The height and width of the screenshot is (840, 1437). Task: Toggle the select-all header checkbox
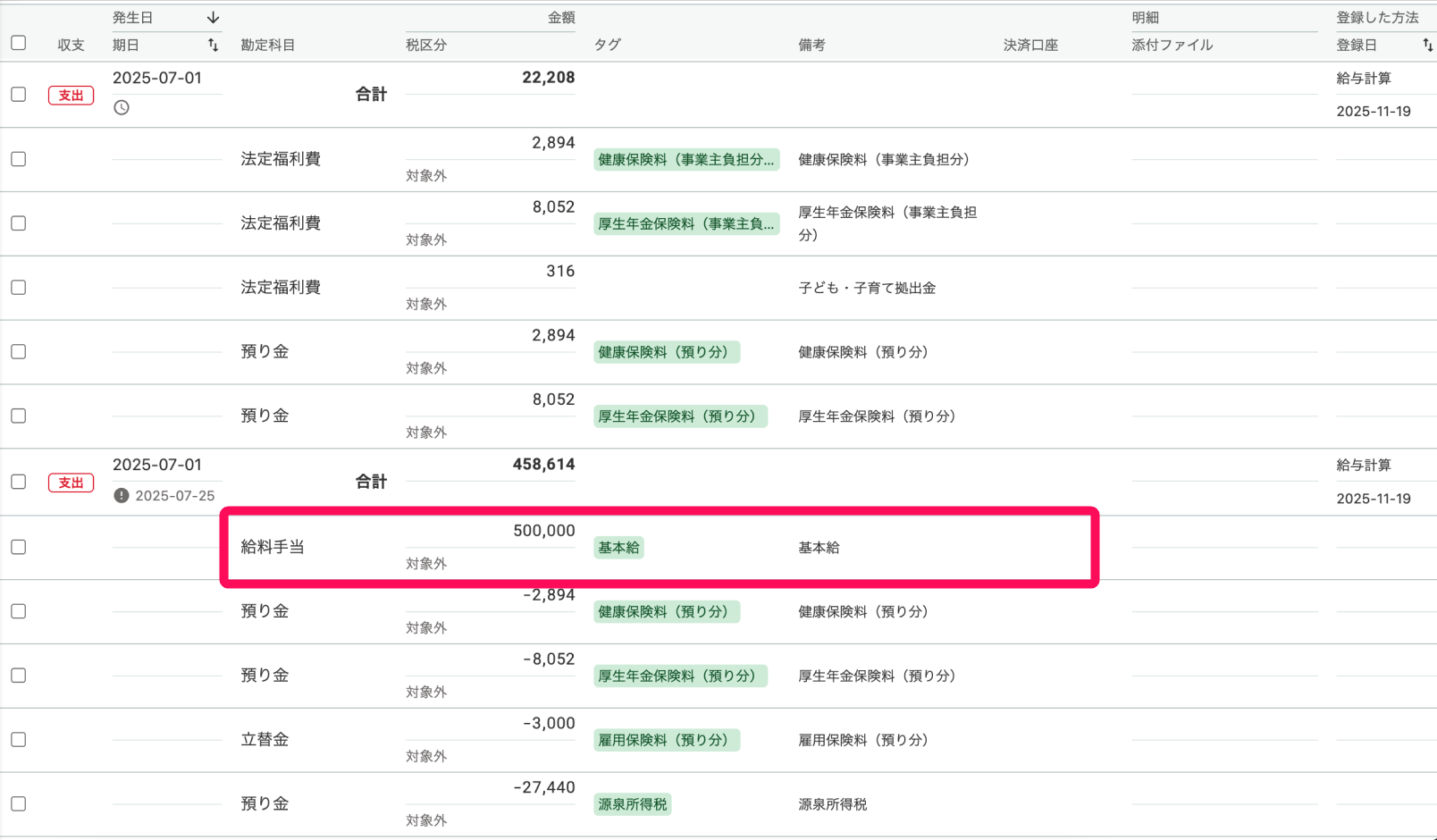[x=19, y=43]
